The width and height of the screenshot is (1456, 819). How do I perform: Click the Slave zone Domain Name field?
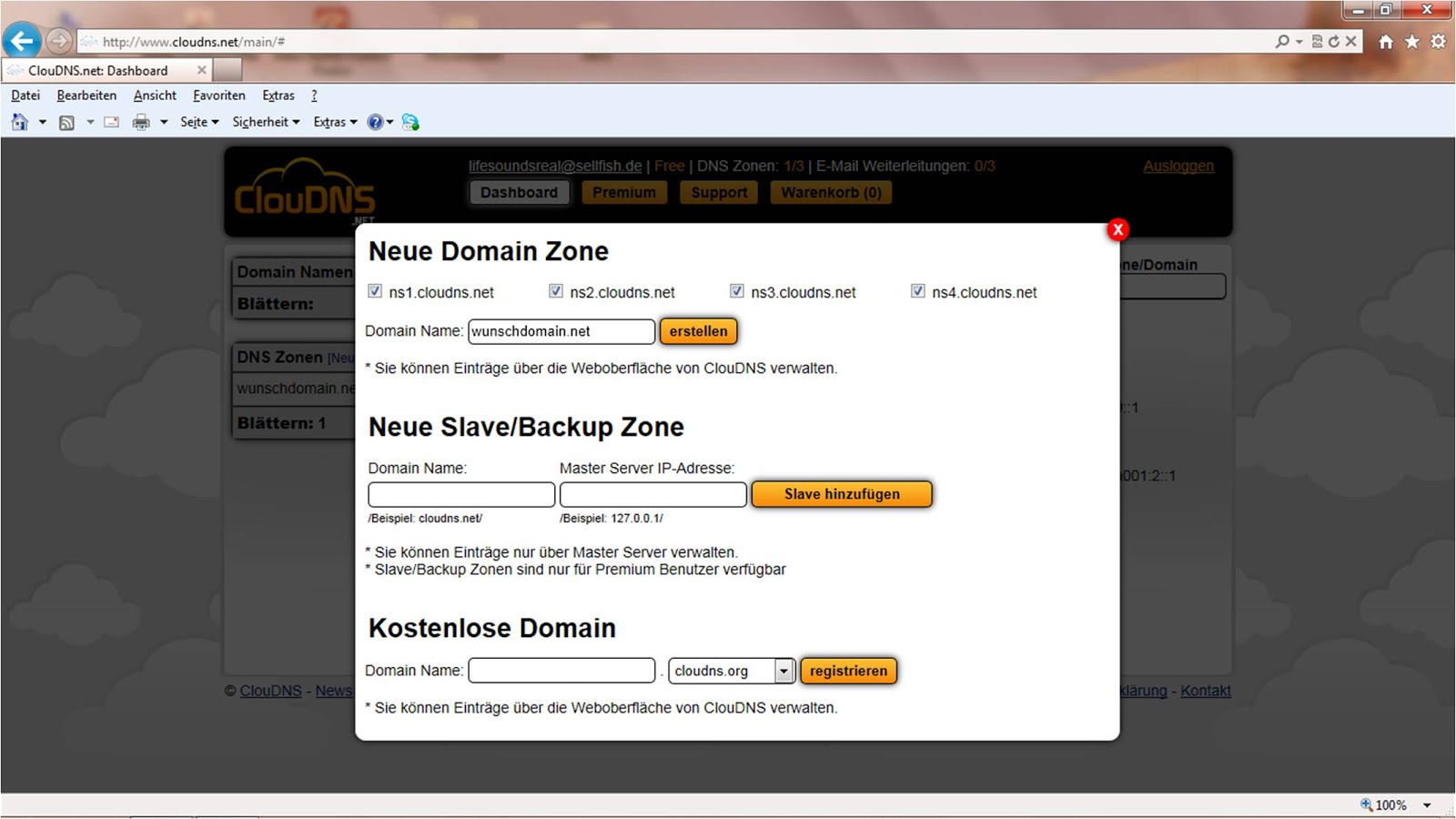pos(461,494)
